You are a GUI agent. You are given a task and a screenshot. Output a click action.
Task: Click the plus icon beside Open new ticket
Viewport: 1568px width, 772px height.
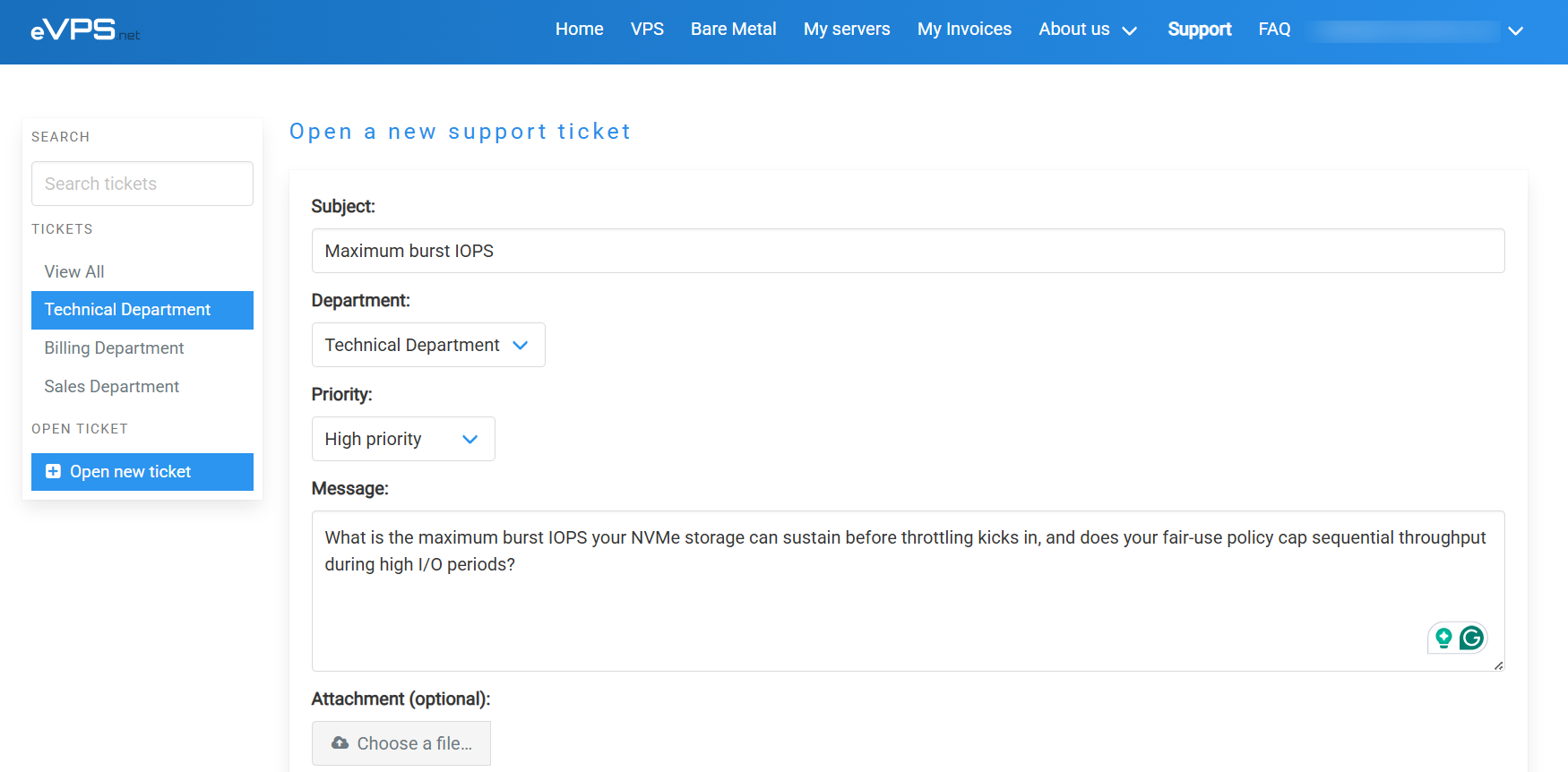(53, 471)
